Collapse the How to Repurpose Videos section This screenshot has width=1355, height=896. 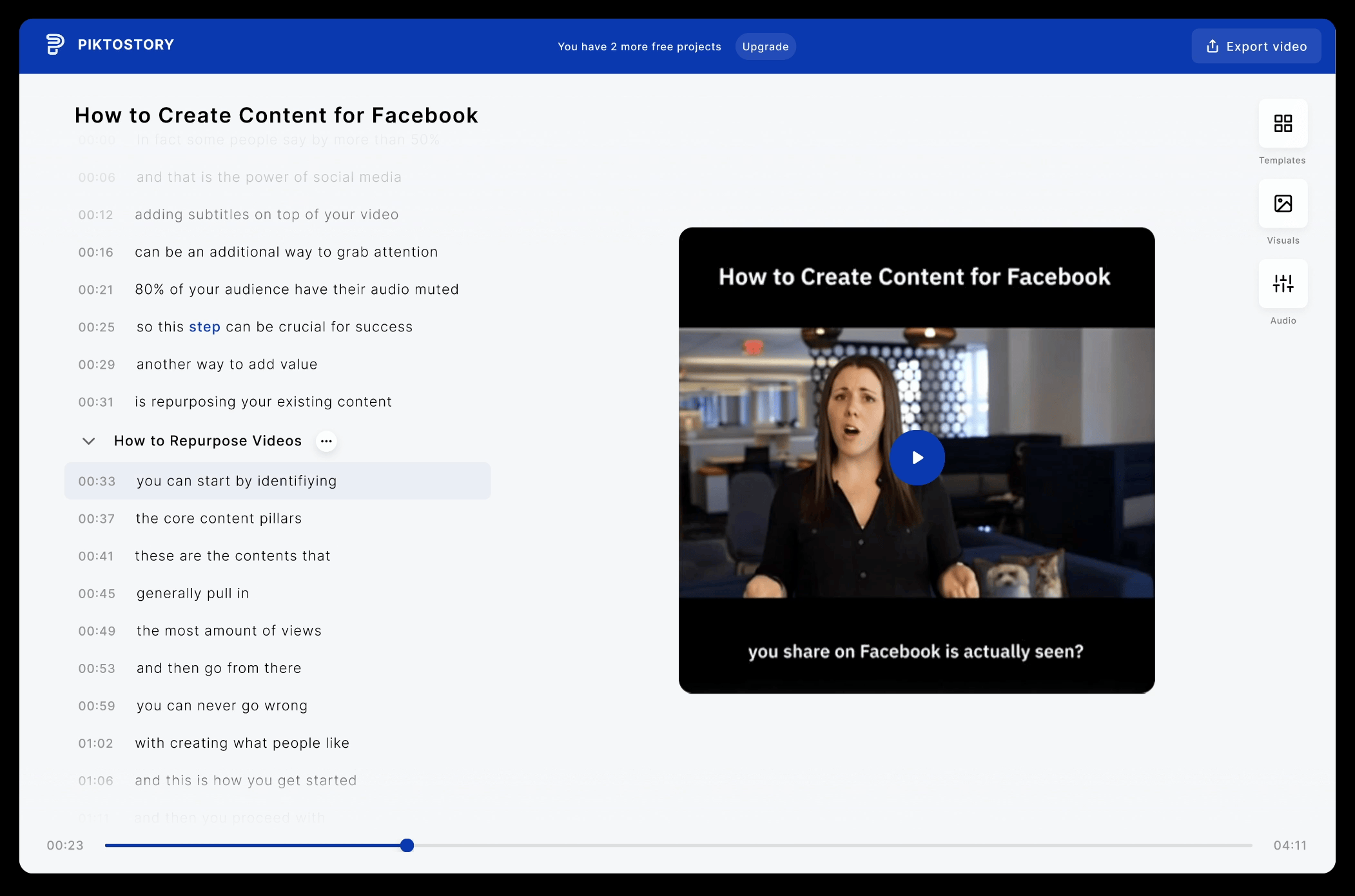[89, 442]
